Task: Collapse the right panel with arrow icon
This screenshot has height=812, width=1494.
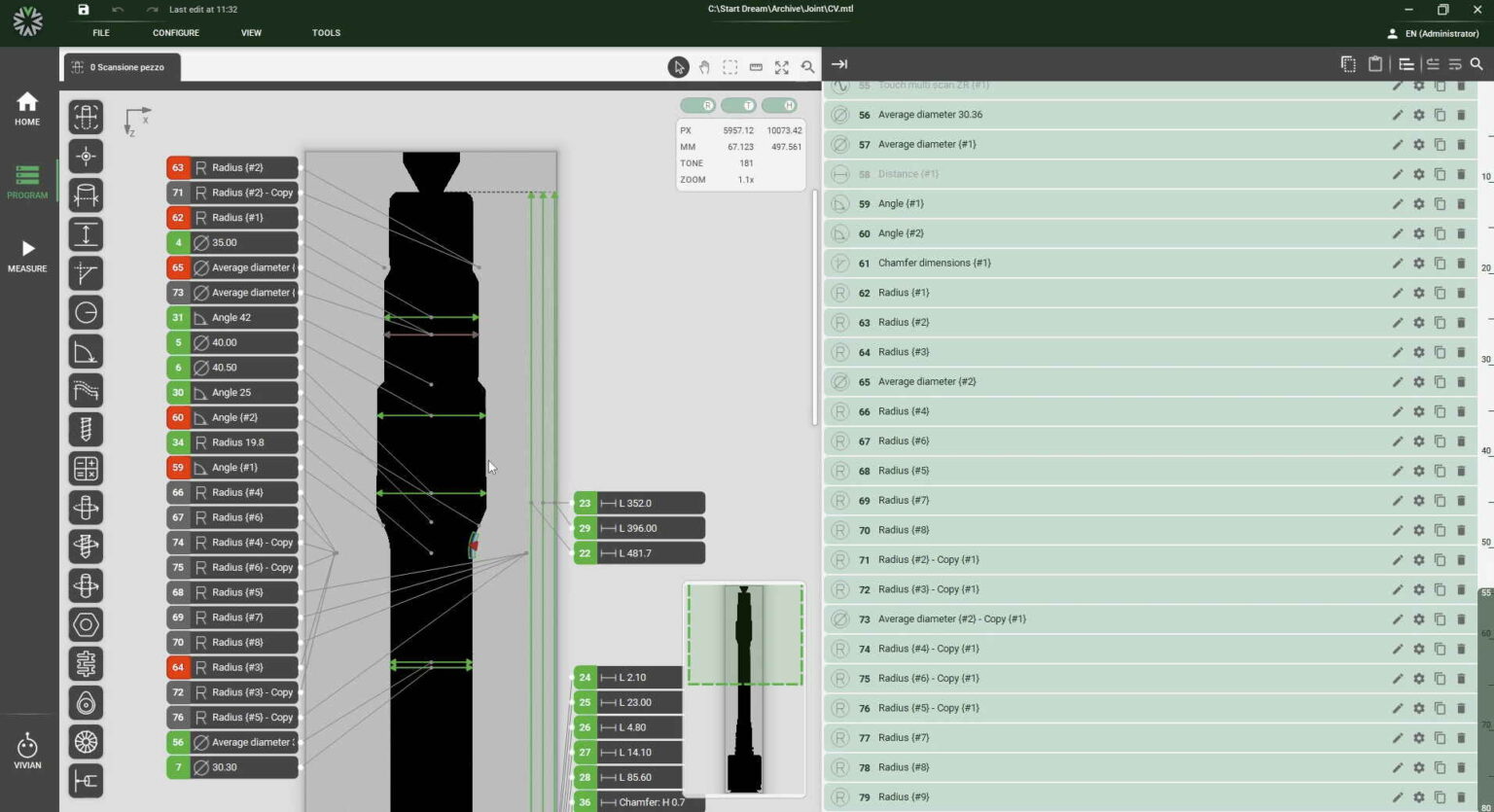Action: [839, 64]
